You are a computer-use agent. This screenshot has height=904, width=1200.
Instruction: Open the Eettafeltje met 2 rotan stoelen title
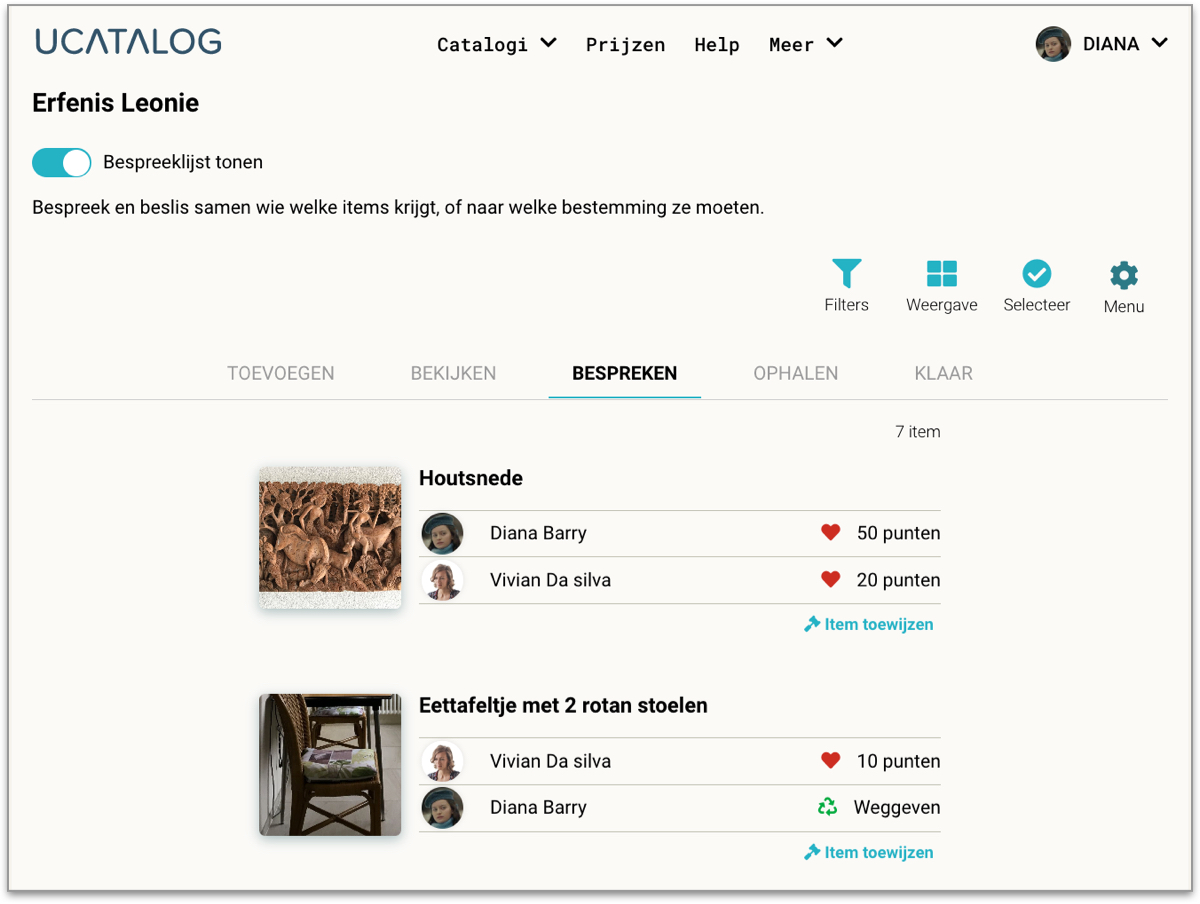click(563, 705)
